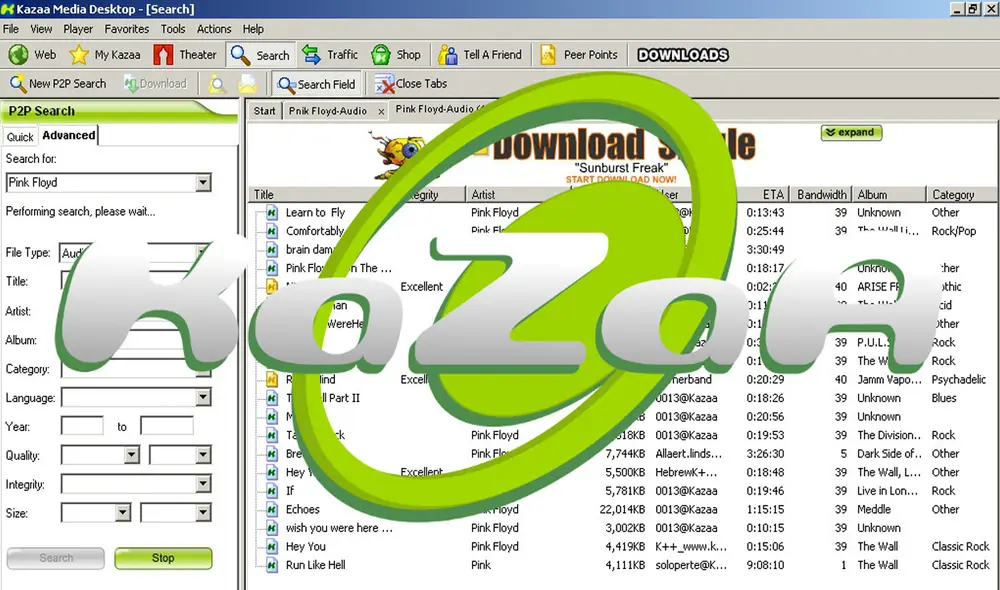Screen dimensions: 1000x590
Task: Open the Theater view
Action: point(185,55)
